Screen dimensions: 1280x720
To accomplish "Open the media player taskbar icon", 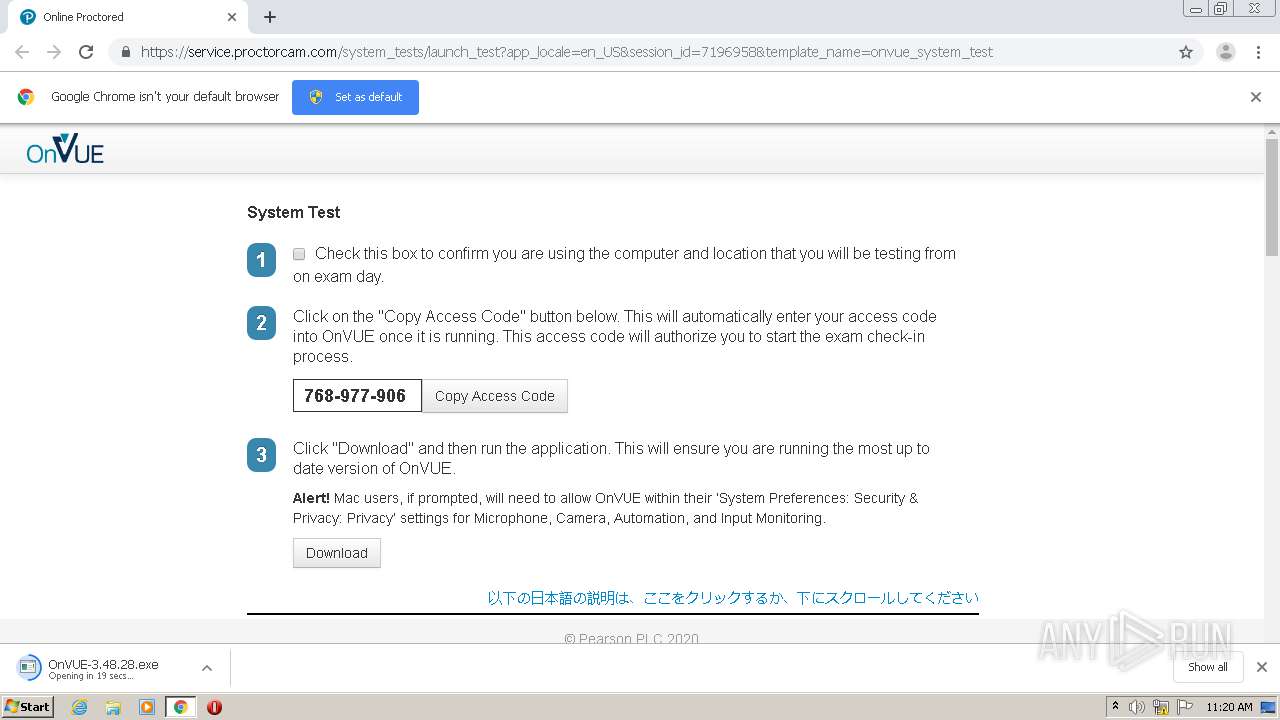I will point(147,707).
